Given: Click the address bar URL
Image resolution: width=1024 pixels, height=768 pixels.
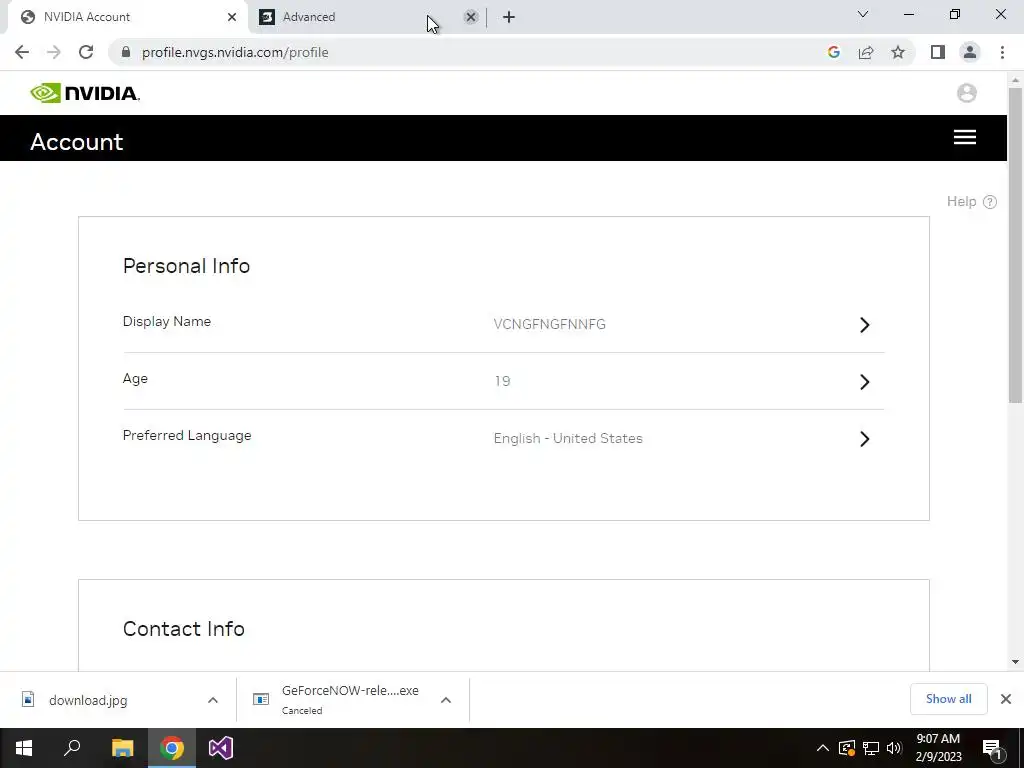Looking at the screenshot, I should click(x=235, y=52).
